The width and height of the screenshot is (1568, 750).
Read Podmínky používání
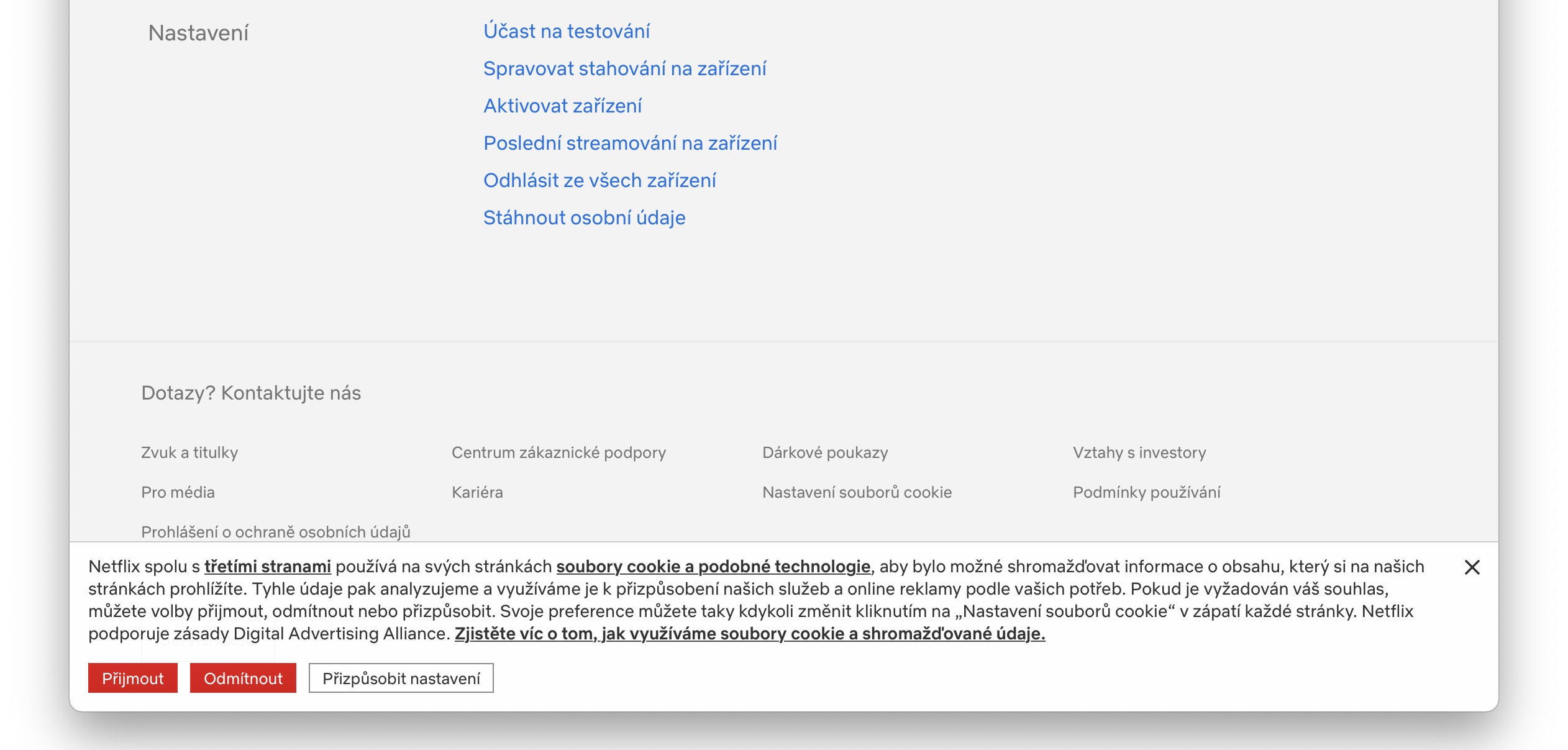click(1146, 492)
